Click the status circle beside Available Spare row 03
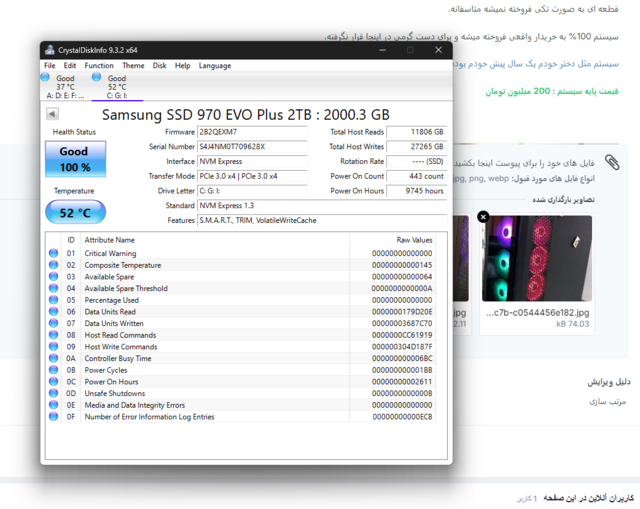Image resolution: width=640 pixels, height=509 pixels. pos(53,276)
